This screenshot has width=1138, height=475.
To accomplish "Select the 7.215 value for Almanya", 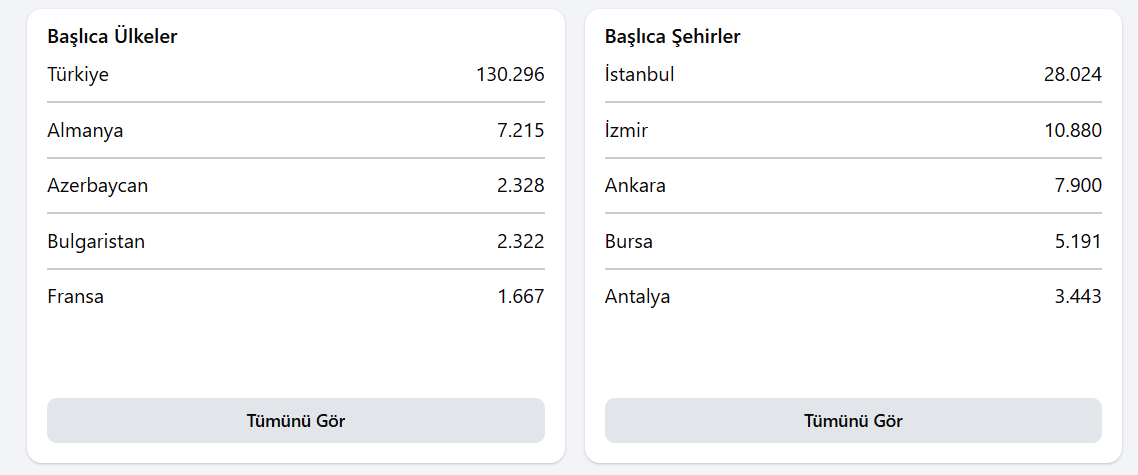I will click(520, 130).
